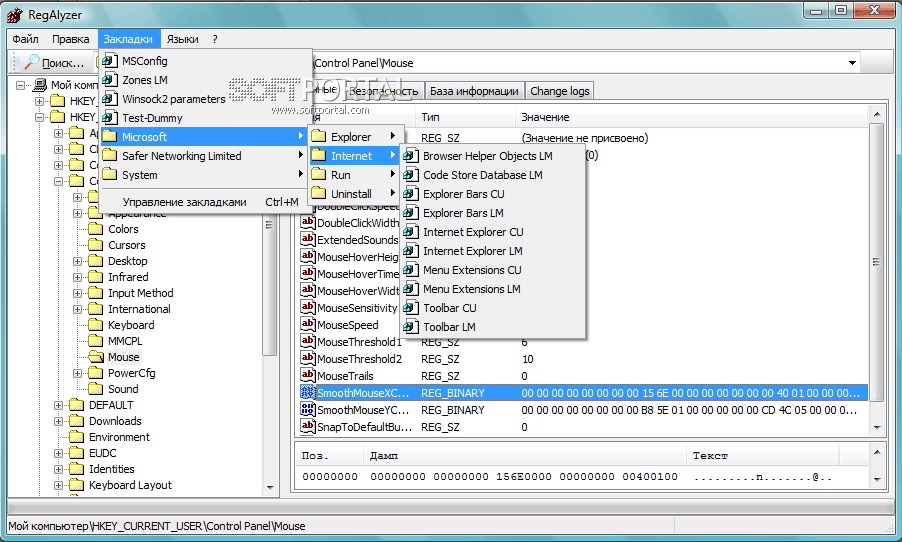This screenshot has width=902, height=542.
Task: Select the SnapToDefaultButton value icon
Action: [x=308, y=426]
